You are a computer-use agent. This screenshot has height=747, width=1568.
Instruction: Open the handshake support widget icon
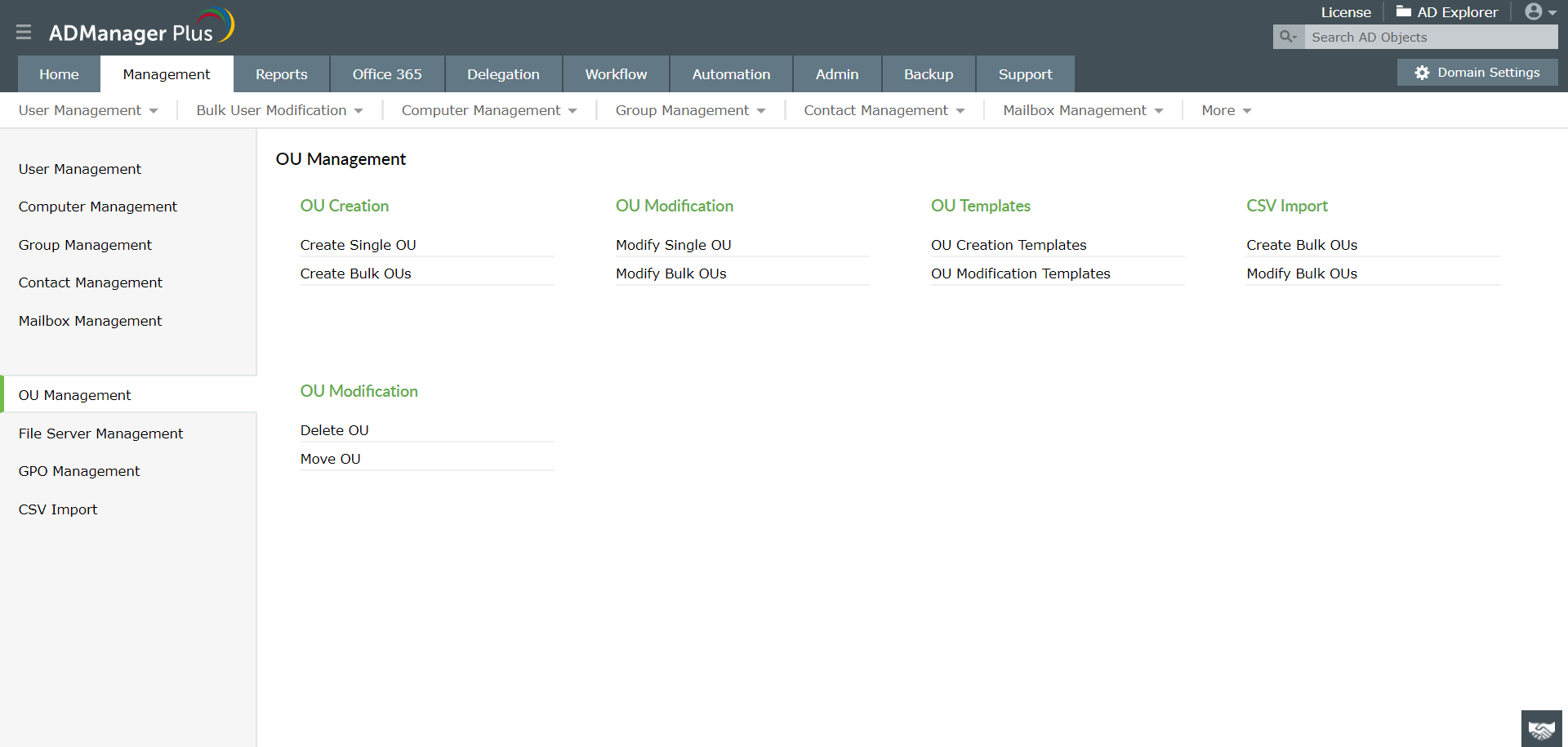click(1541, 728)
